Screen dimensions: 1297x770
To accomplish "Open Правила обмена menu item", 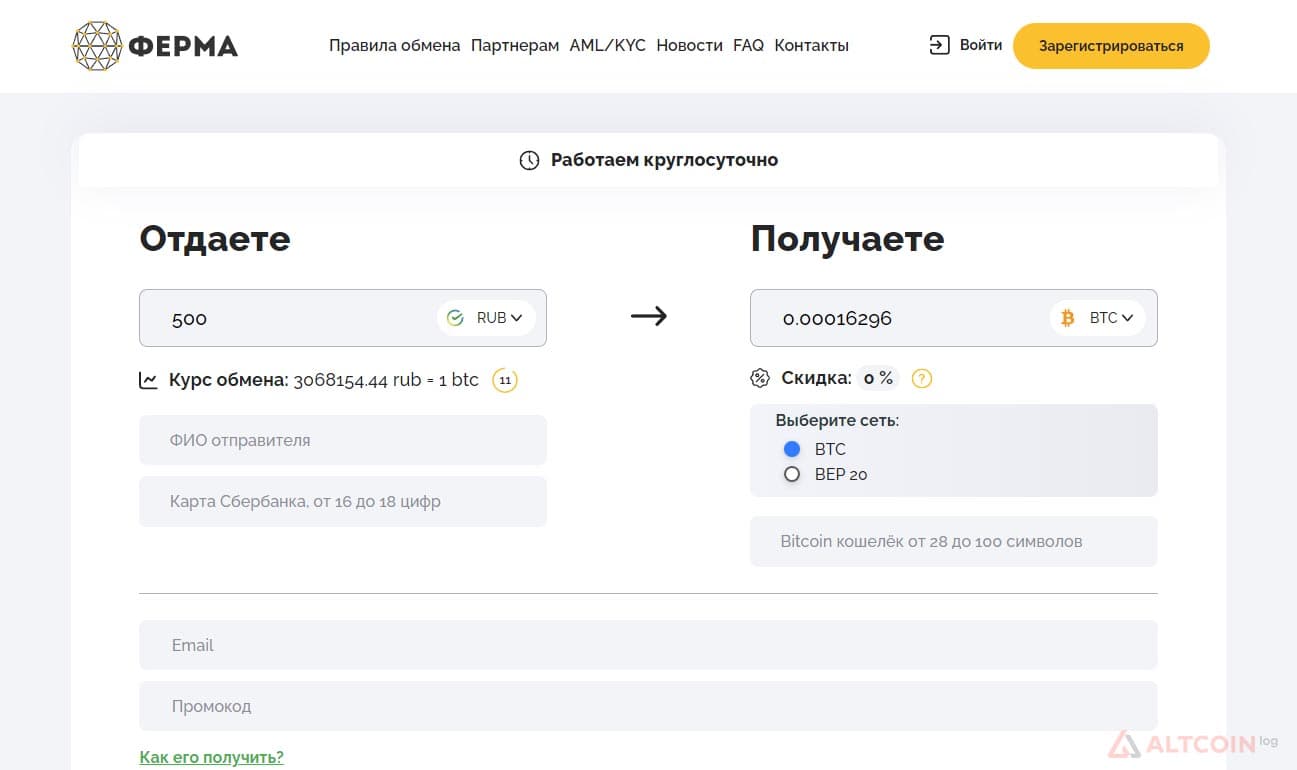I will [395, 45].
